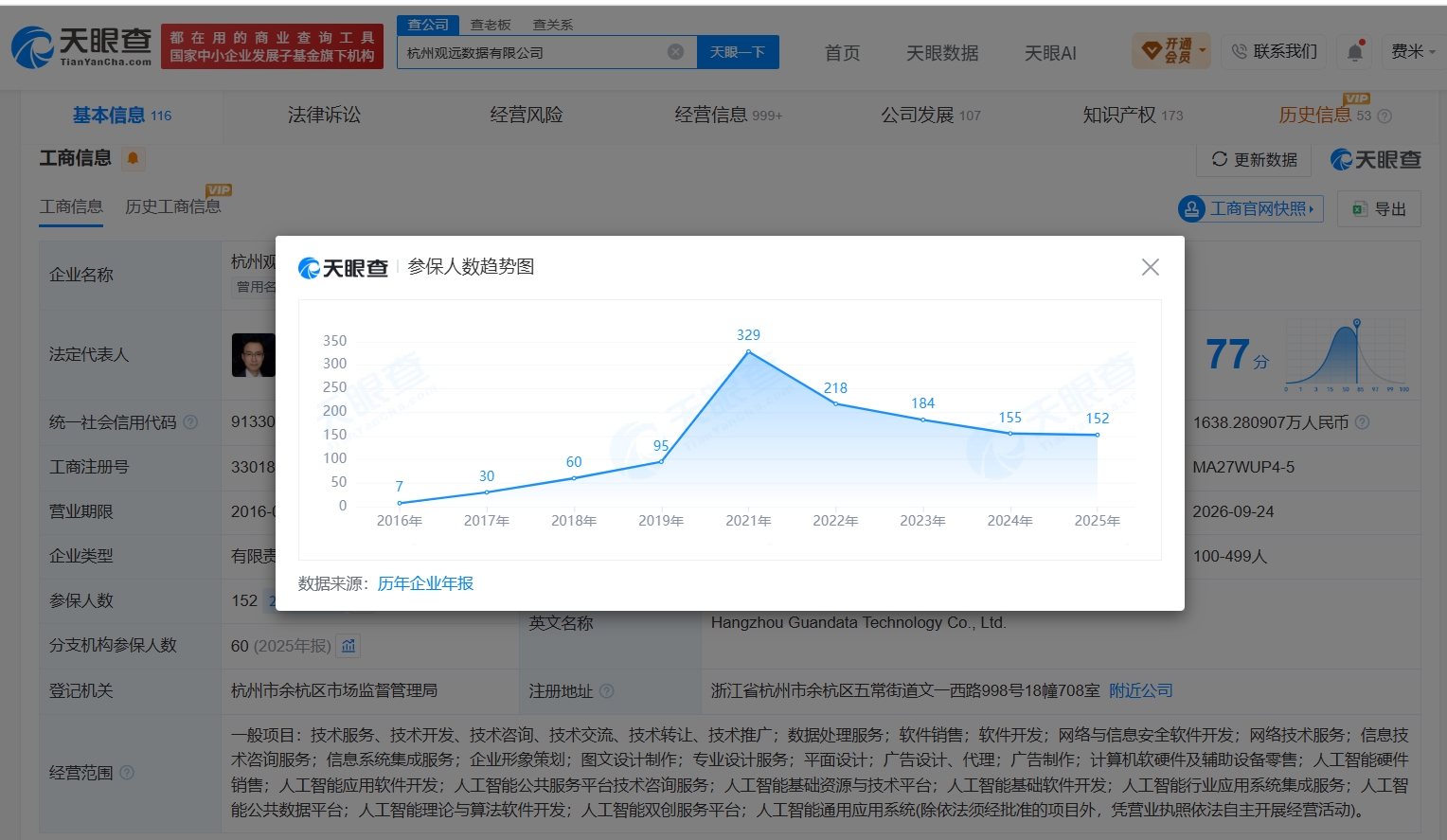Switch to the 公司发展 tab
The height and width of the screenshot is (840, 1447).
coord(931,116)
